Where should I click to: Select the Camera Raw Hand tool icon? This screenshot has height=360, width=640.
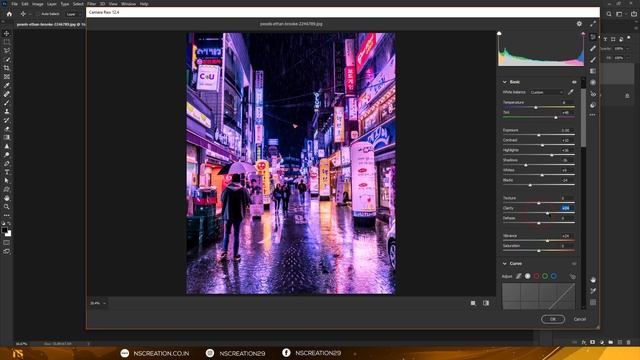[x=593, y=280]
